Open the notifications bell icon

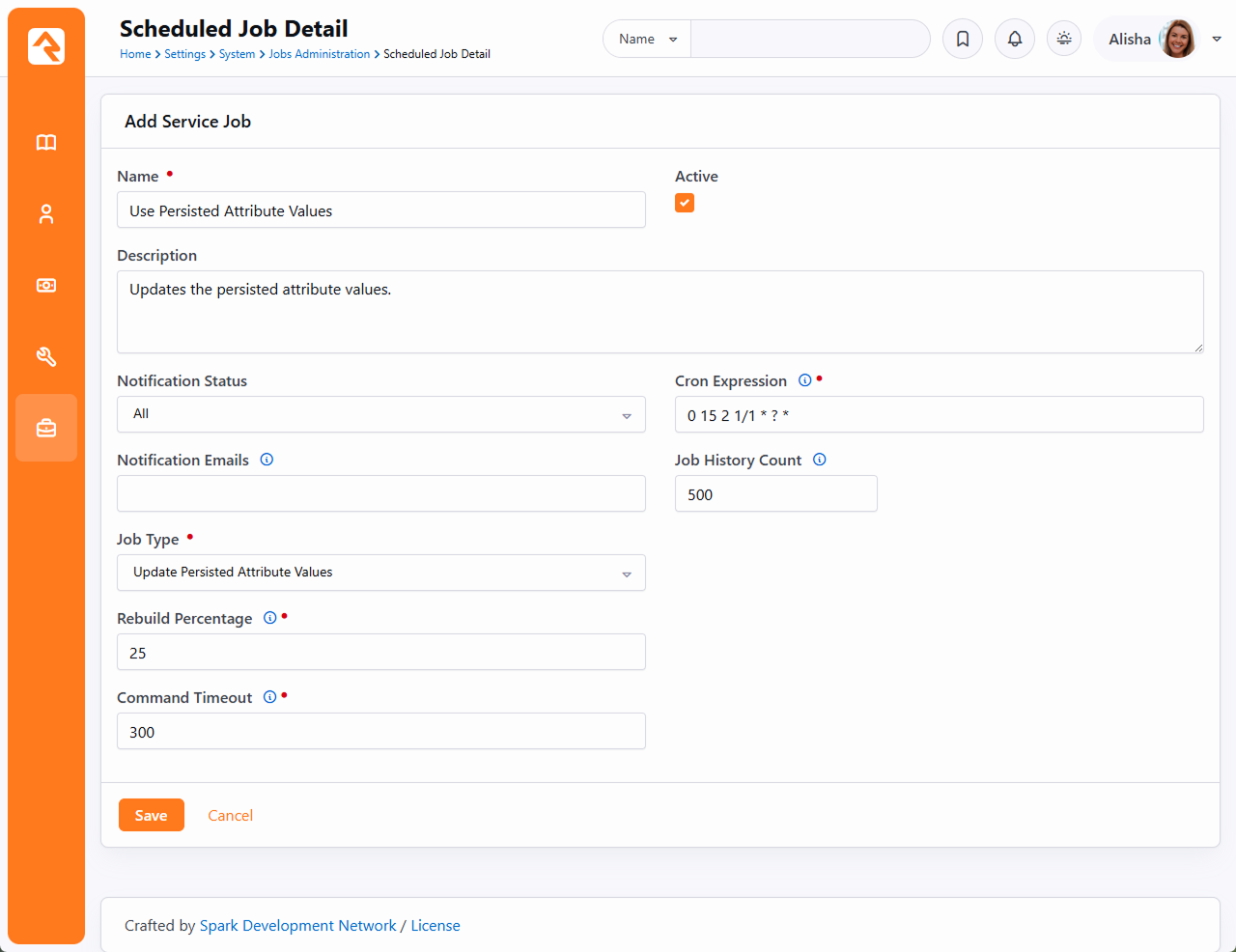[1015, 40]
